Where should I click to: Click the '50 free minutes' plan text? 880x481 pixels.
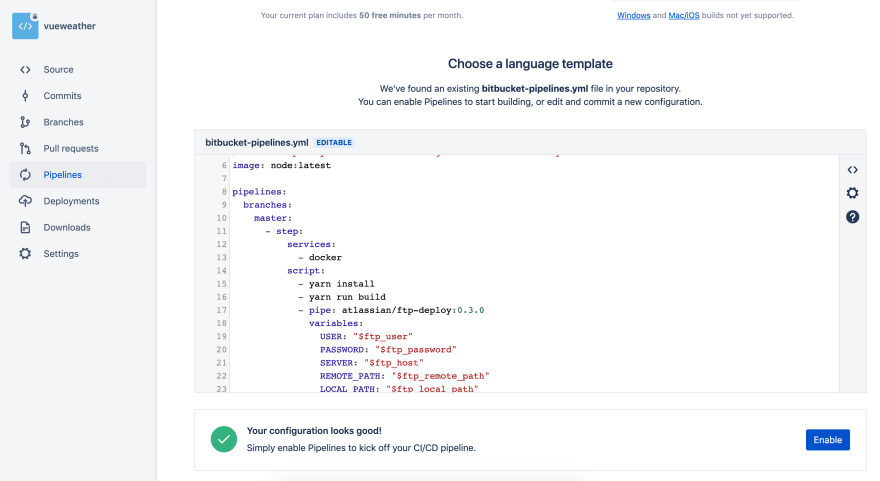pos(390,15)
